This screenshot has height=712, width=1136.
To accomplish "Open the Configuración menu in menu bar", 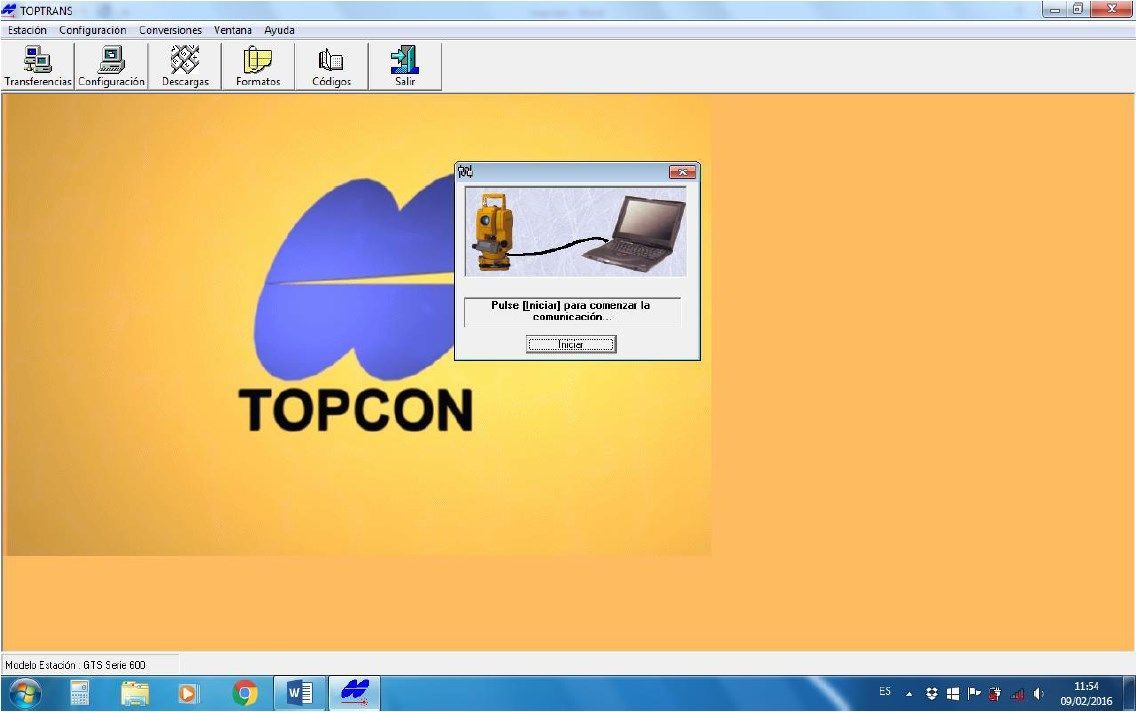I will 93,30.
